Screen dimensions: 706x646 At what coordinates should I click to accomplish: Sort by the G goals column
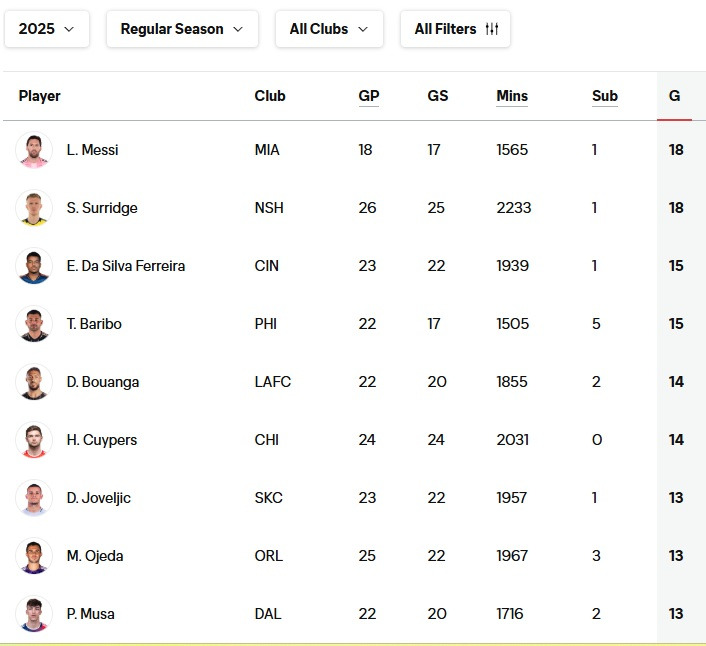(x=675, y=96)
